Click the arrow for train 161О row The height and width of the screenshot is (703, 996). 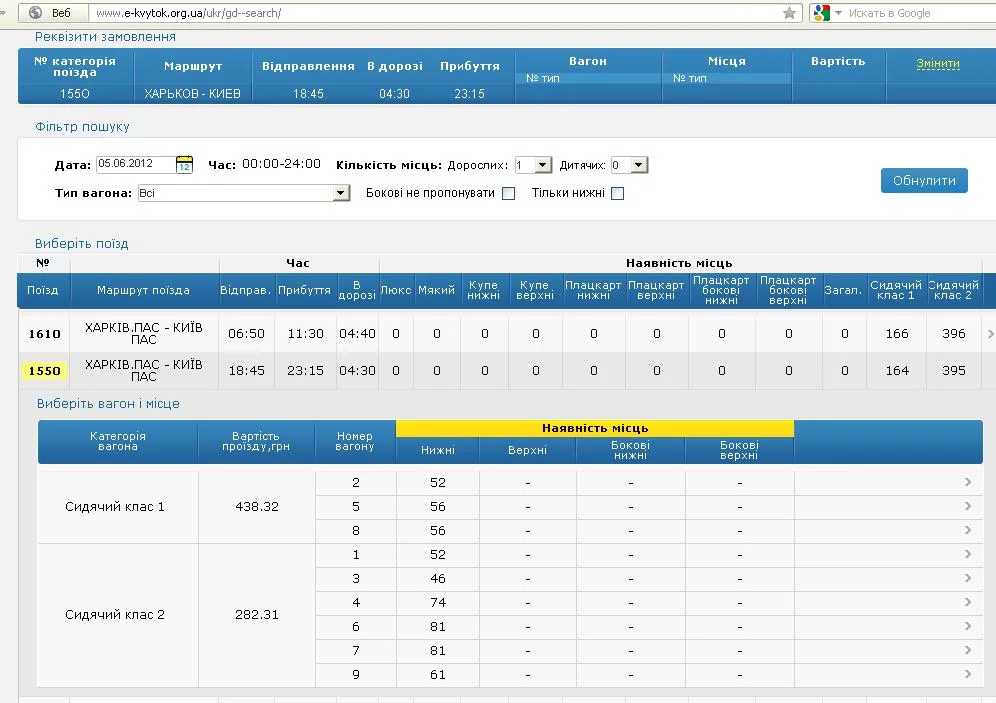click(990, 334)
